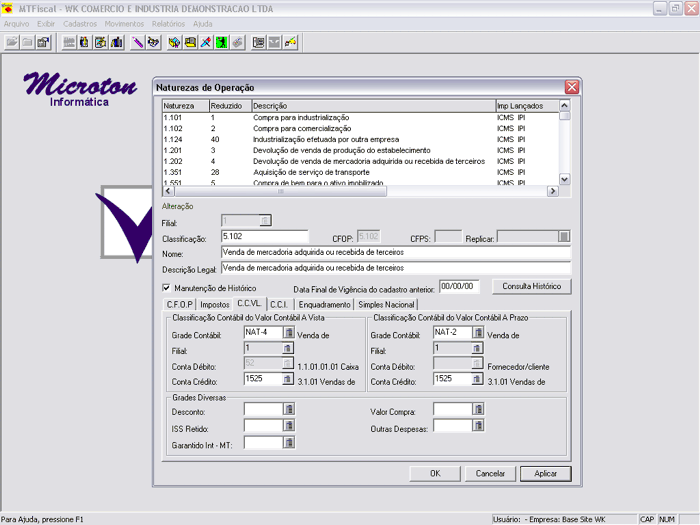Open lookup next to ISS Retido field

288,426
